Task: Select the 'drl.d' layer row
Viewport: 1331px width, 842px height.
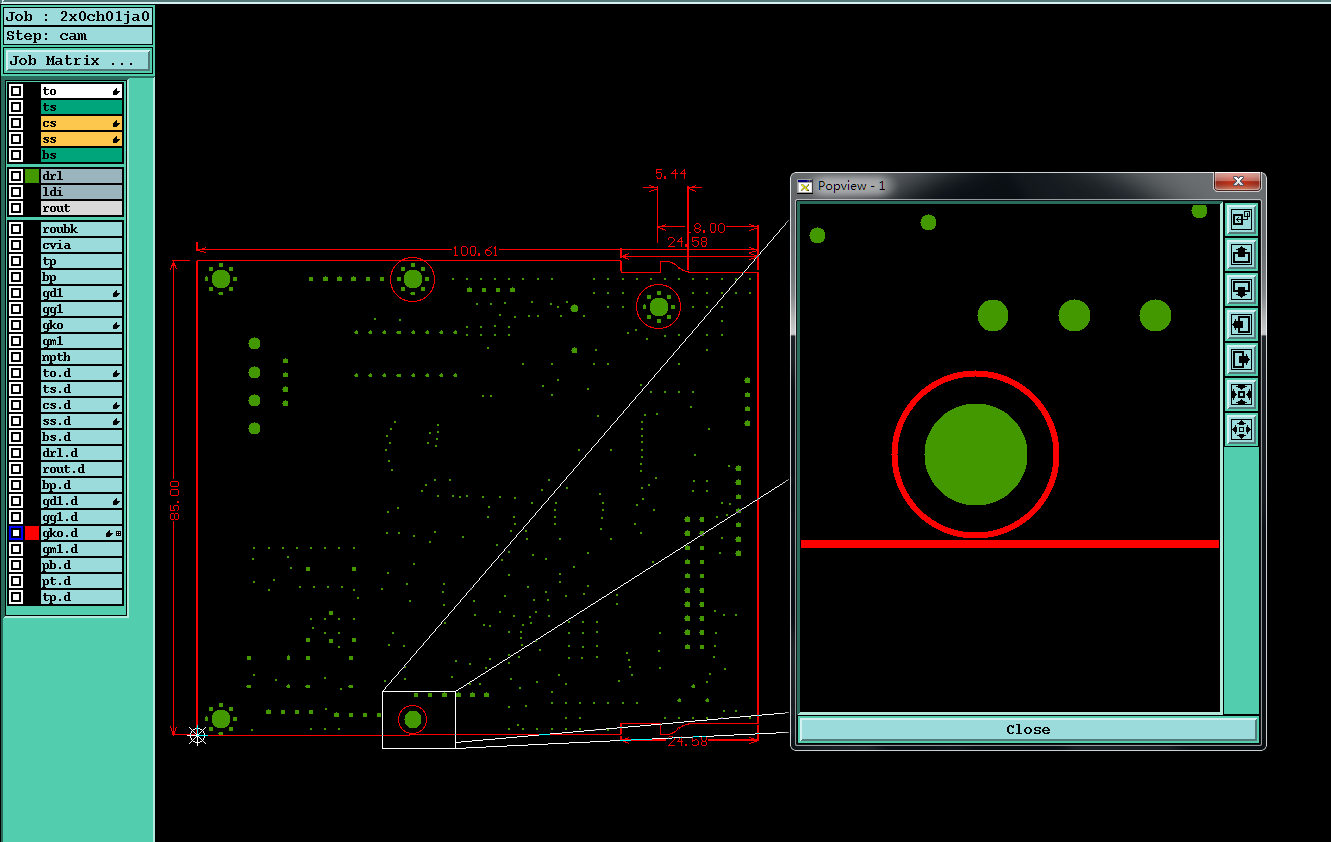Action: point(82,453)
